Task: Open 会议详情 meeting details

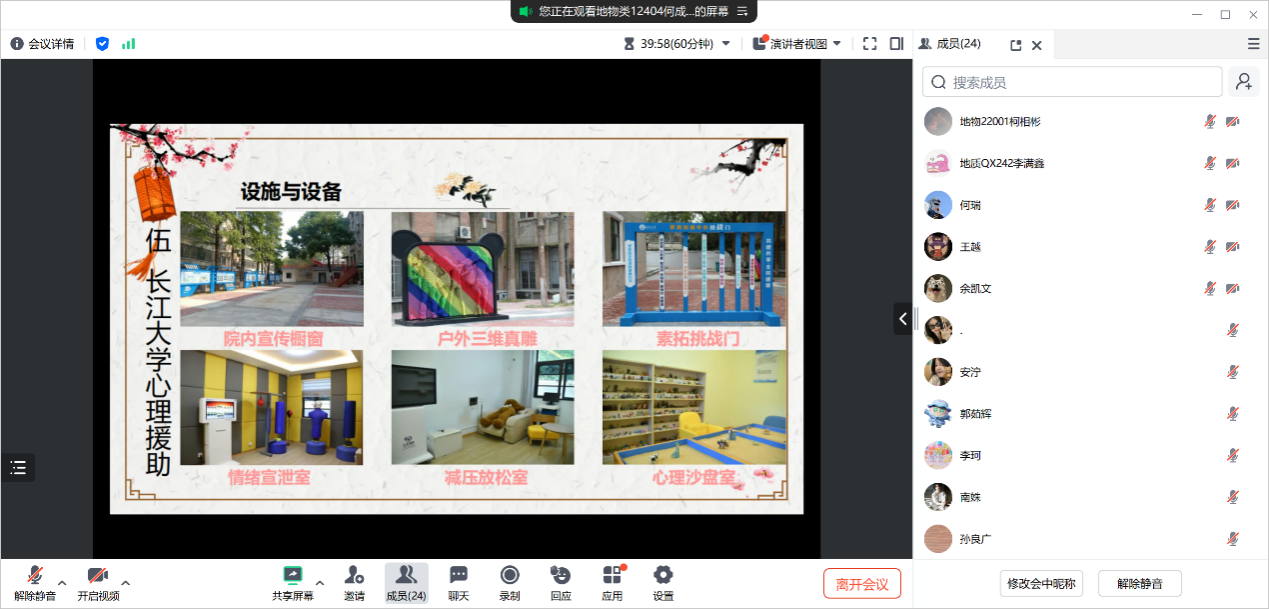Action: coord(42,44)
